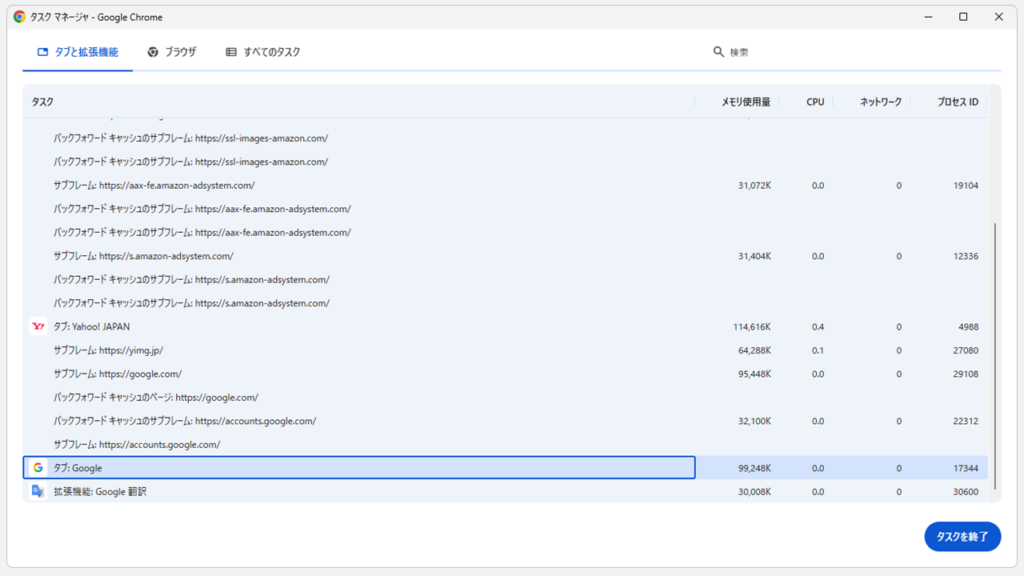Click the Google tab favicon
This screenshot has height=576, width=1024.
(37, 467)
